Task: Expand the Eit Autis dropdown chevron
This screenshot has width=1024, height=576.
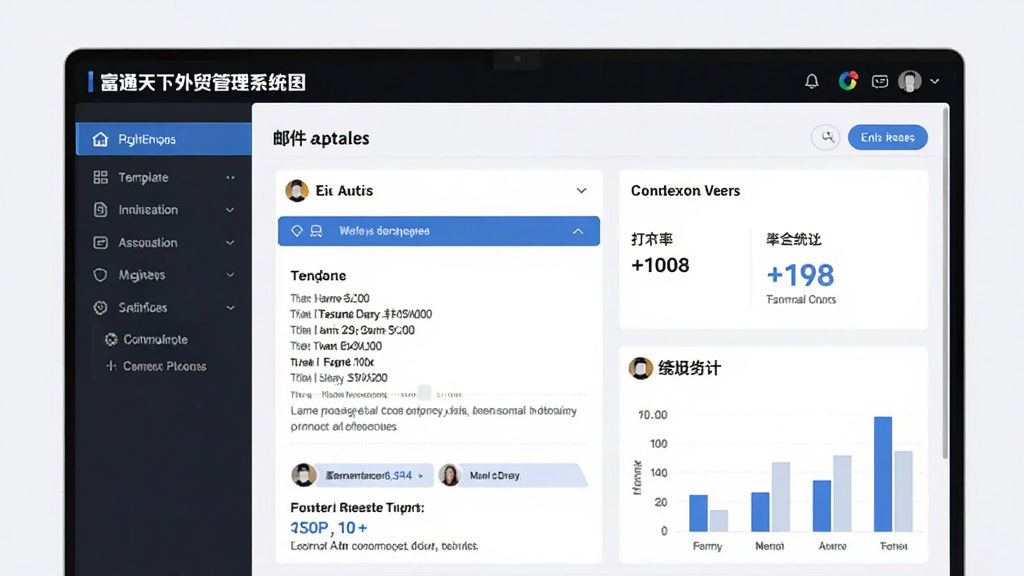Action: pyautogui.click(x=581, y=191)
